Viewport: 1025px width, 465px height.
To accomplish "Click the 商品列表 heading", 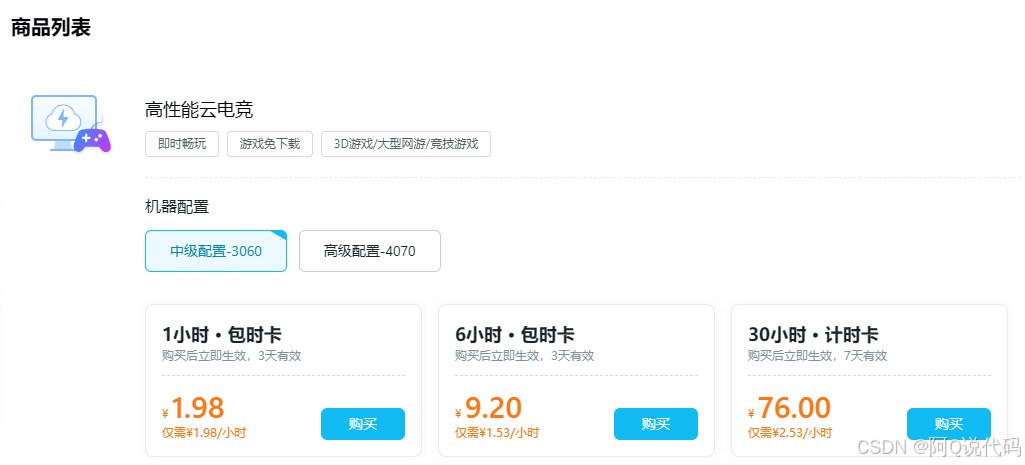I will click(51, 28).
